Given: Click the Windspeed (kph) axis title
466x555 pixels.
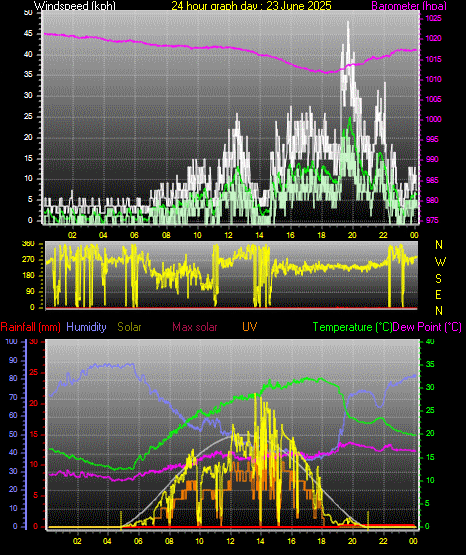Looking at the screenshot, I should (75, 6).
